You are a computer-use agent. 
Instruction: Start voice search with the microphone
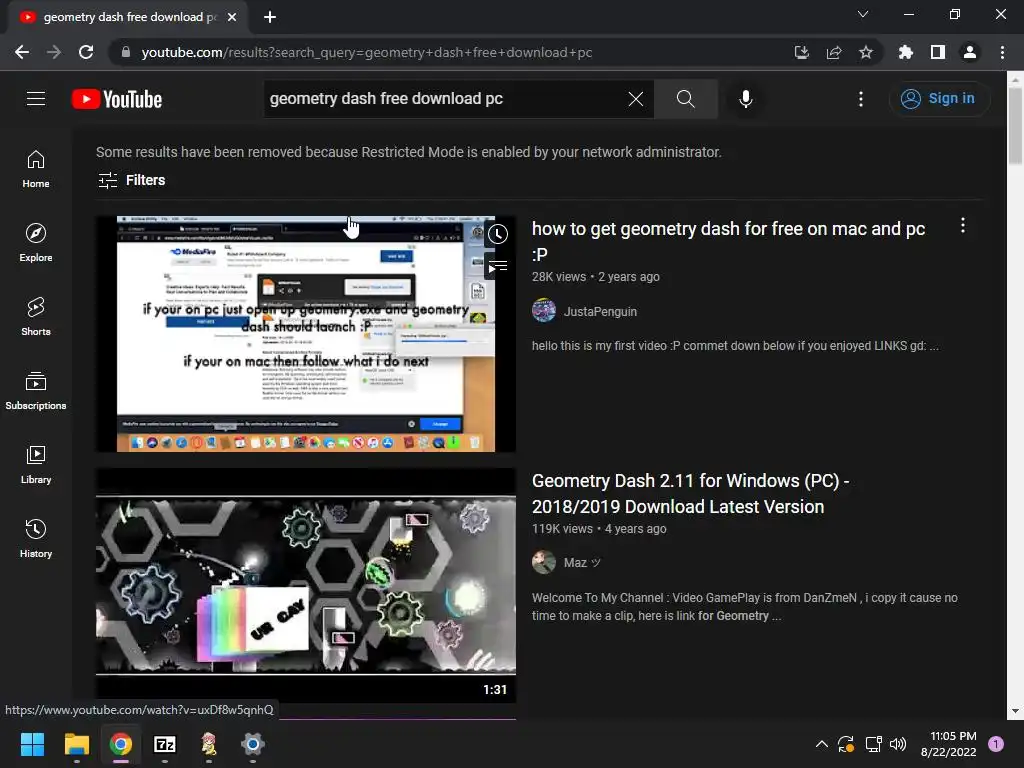coord(745,99)
